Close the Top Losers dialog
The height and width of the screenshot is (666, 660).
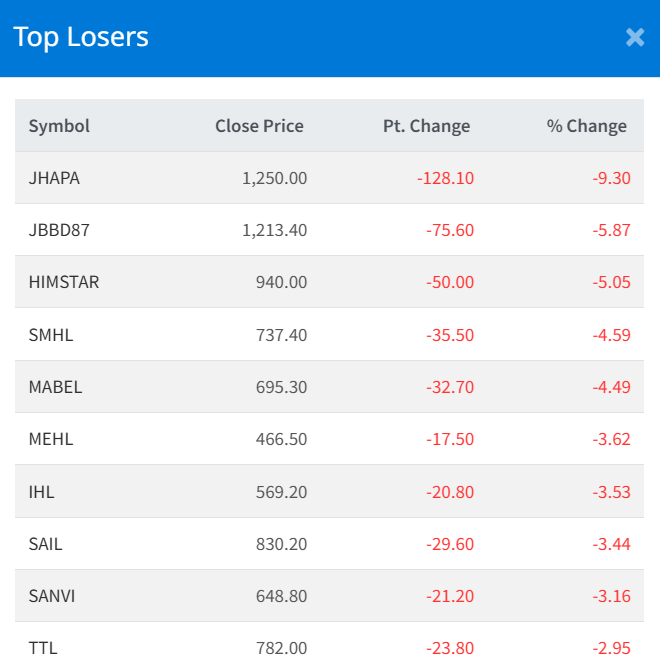635,38
